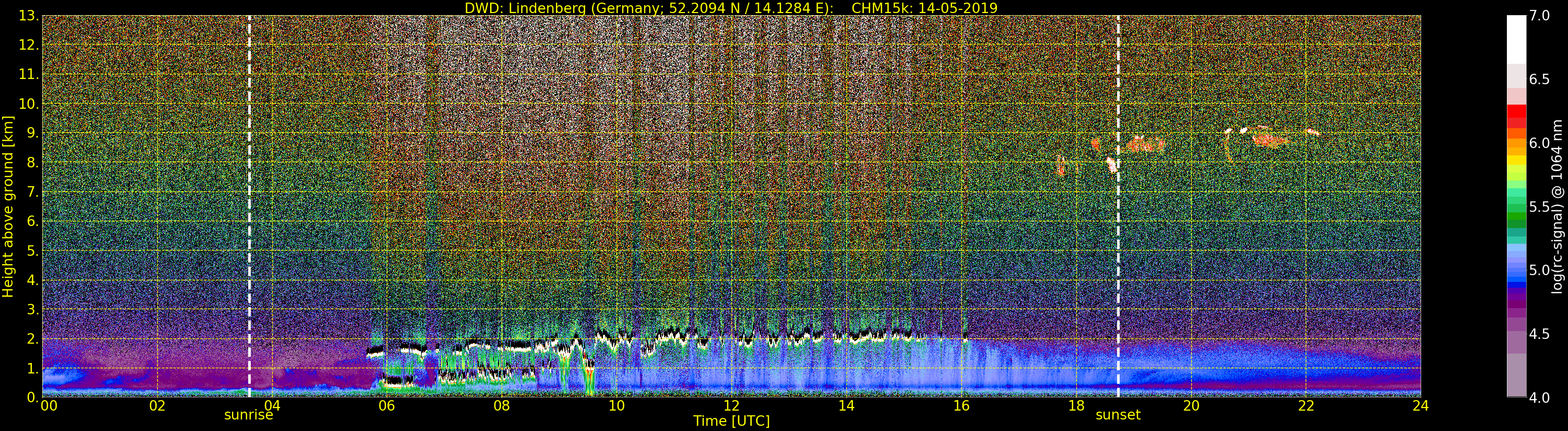This screenshot has width=1568, height=431.
Task: Click the white top of the colorbar
Action: click(1516, 40)
